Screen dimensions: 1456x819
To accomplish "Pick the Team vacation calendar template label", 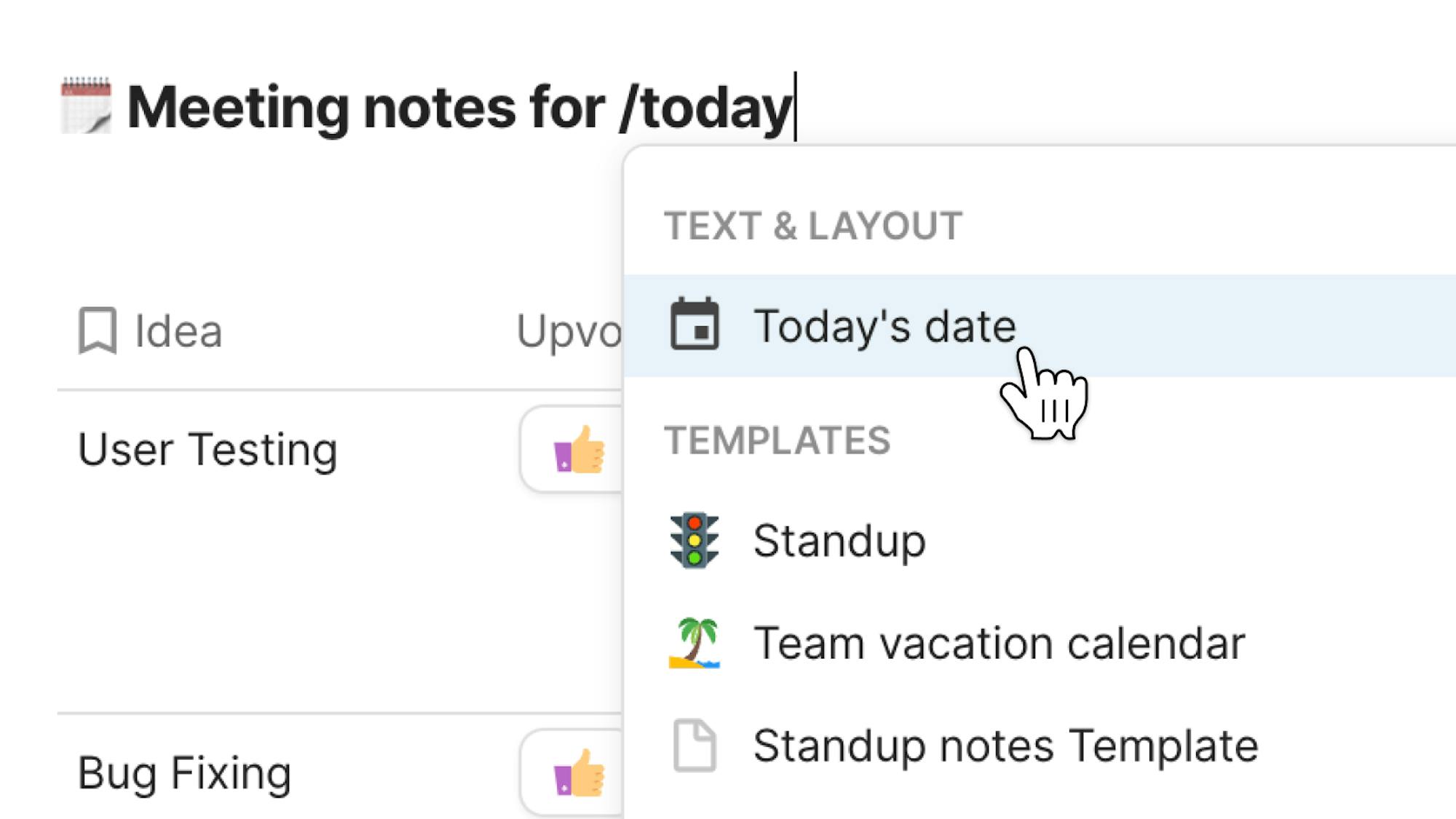I will click(x=999, y=644).
